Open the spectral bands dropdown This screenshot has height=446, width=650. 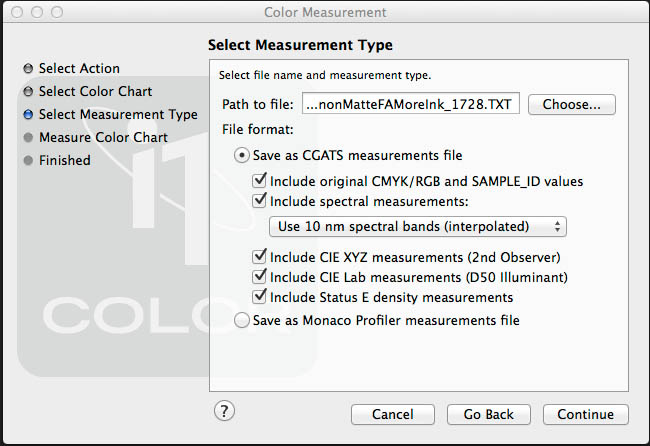[x=418, y=226]
